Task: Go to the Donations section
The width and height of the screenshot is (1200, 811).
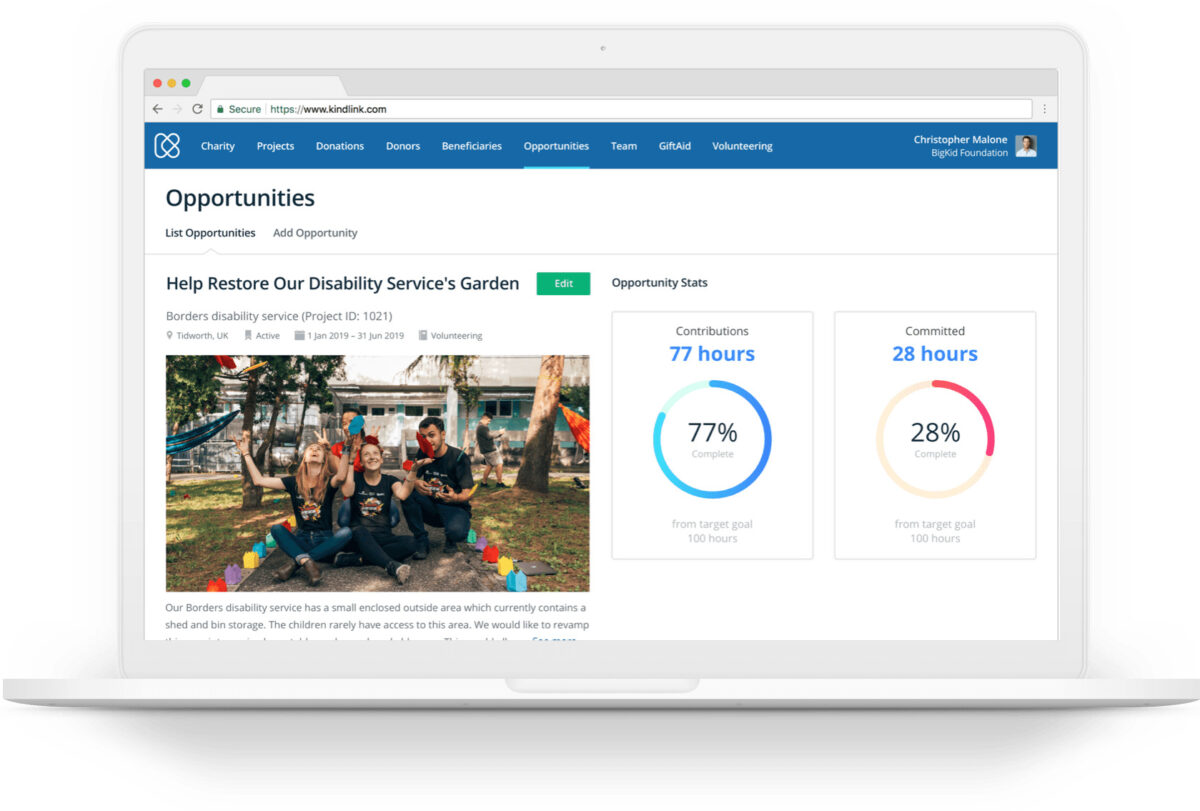Action: coord(340,146)
